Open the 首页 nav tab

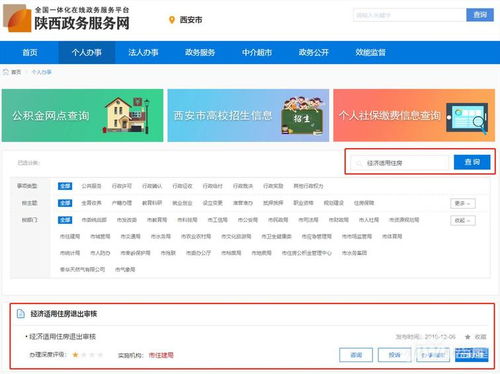(x=30, y=52)
